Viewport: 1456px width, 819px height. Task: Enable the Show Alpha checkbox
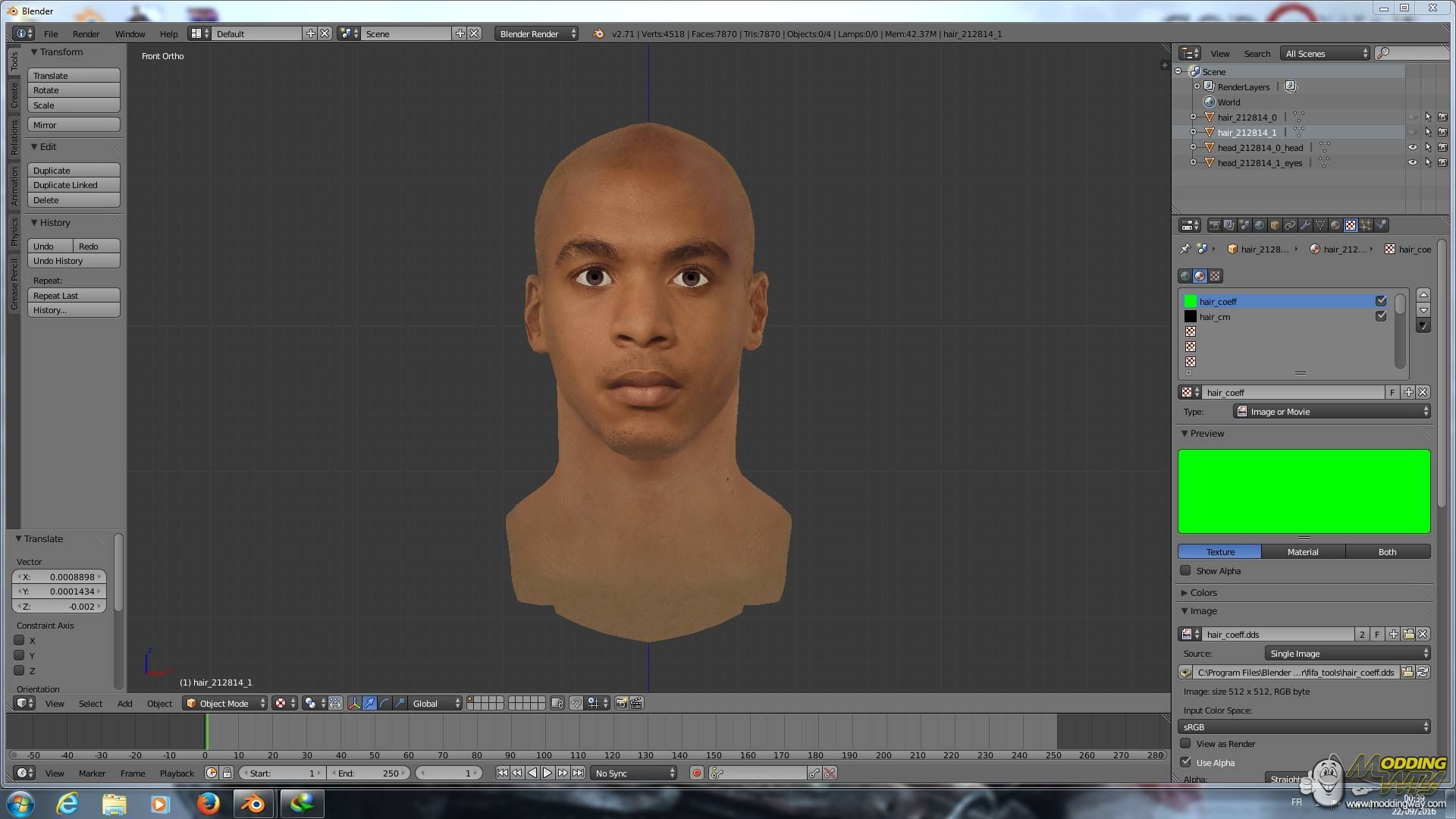[x=1186, y=571]
